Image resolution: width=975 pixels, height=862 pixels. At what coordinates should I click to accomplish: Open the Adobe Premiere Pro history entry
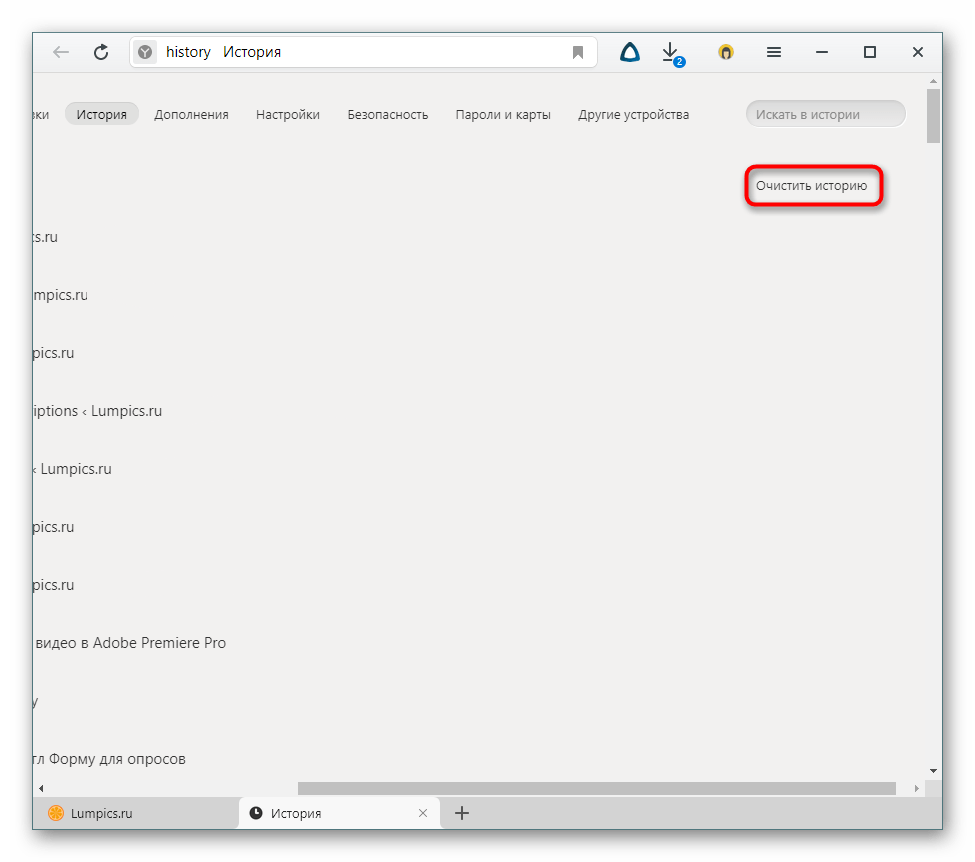[130, 643]
